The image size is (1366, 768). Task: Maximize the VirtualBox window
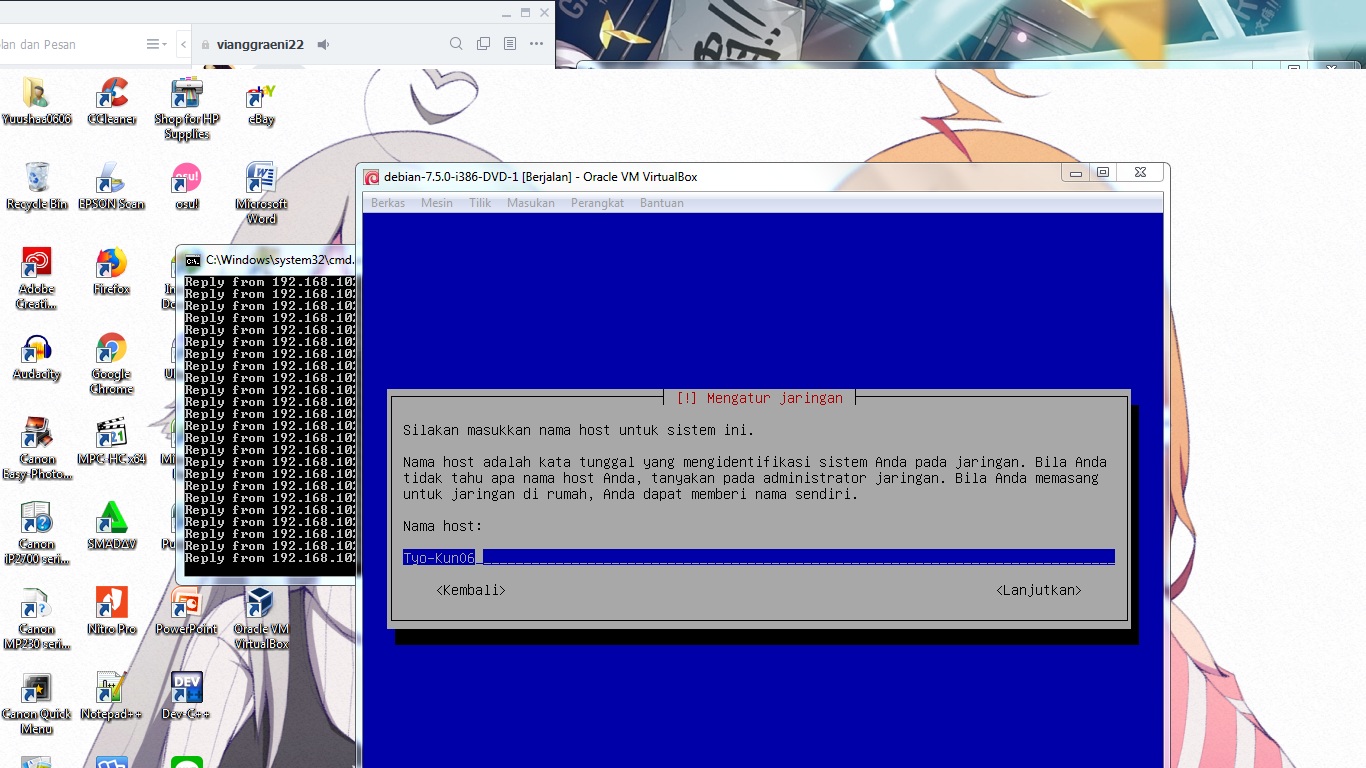(1103, 173)
